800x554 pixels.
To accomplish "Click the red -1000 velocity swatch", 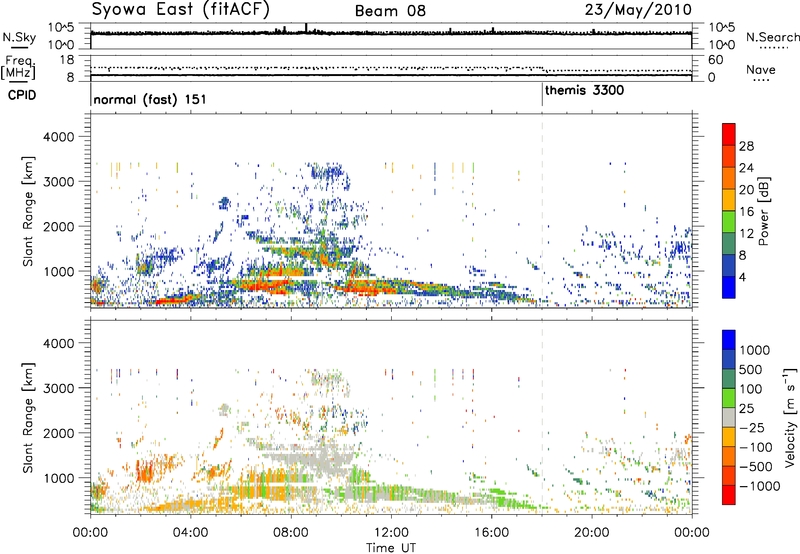I will click(x=729, y=495).
